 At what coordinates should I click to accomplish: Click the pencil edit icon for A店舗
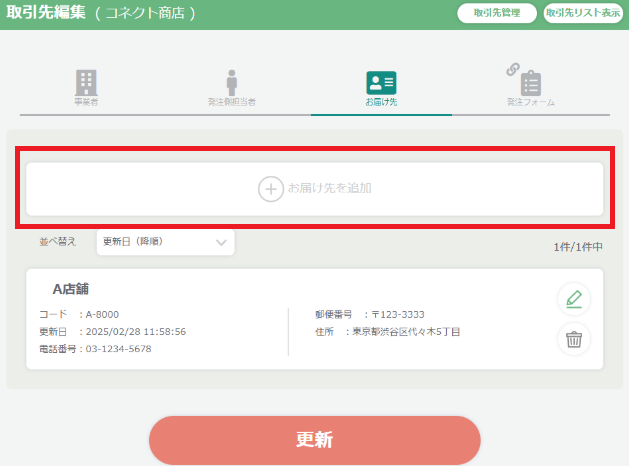574,299
